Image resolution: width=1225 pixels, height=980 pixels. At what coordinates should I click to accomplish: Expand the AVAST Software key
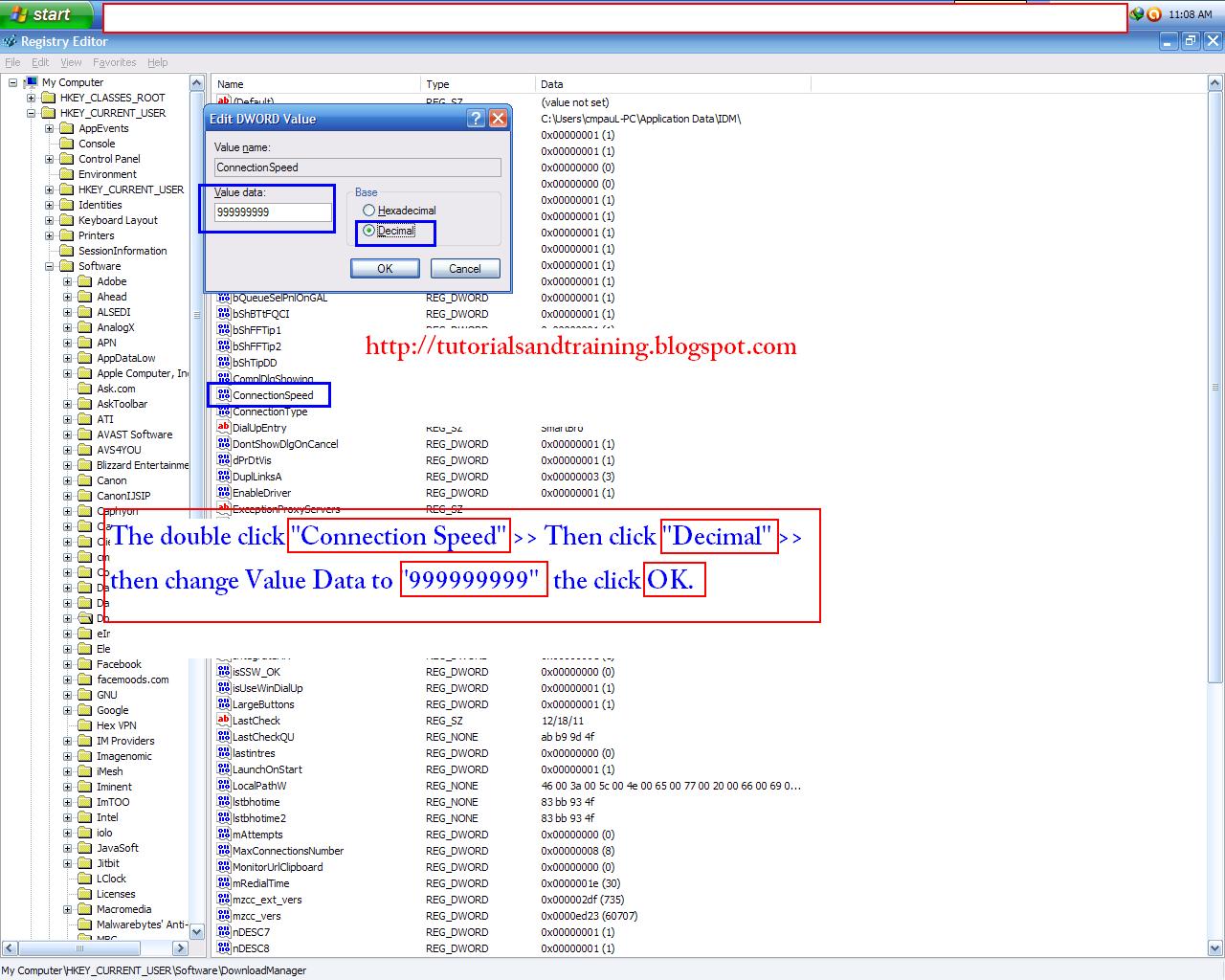(x=68, y=434)
